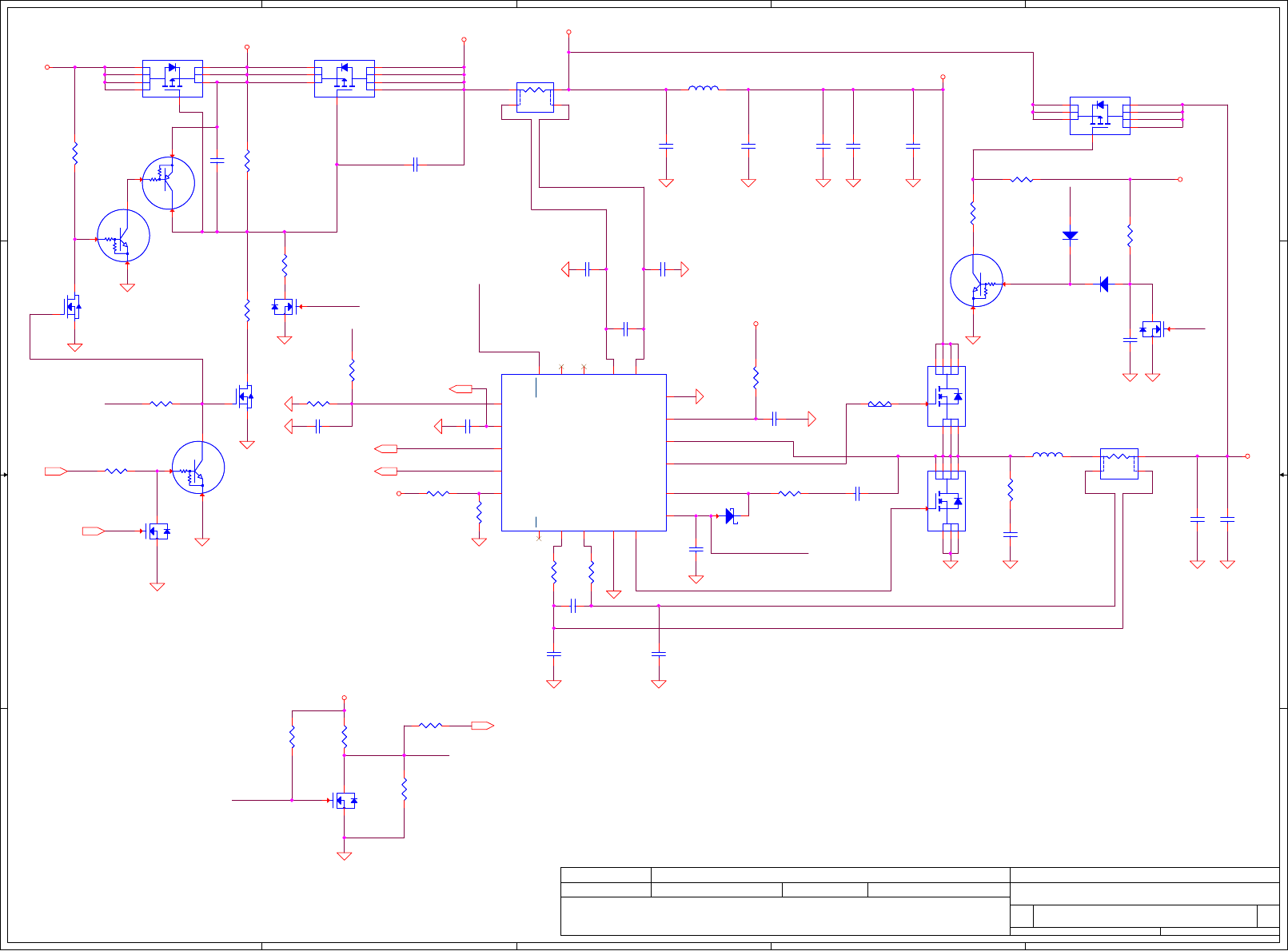Screen dimensions: 1288x951
Task: Click the diode symbol right of the central IC
Action: point(730,516)
